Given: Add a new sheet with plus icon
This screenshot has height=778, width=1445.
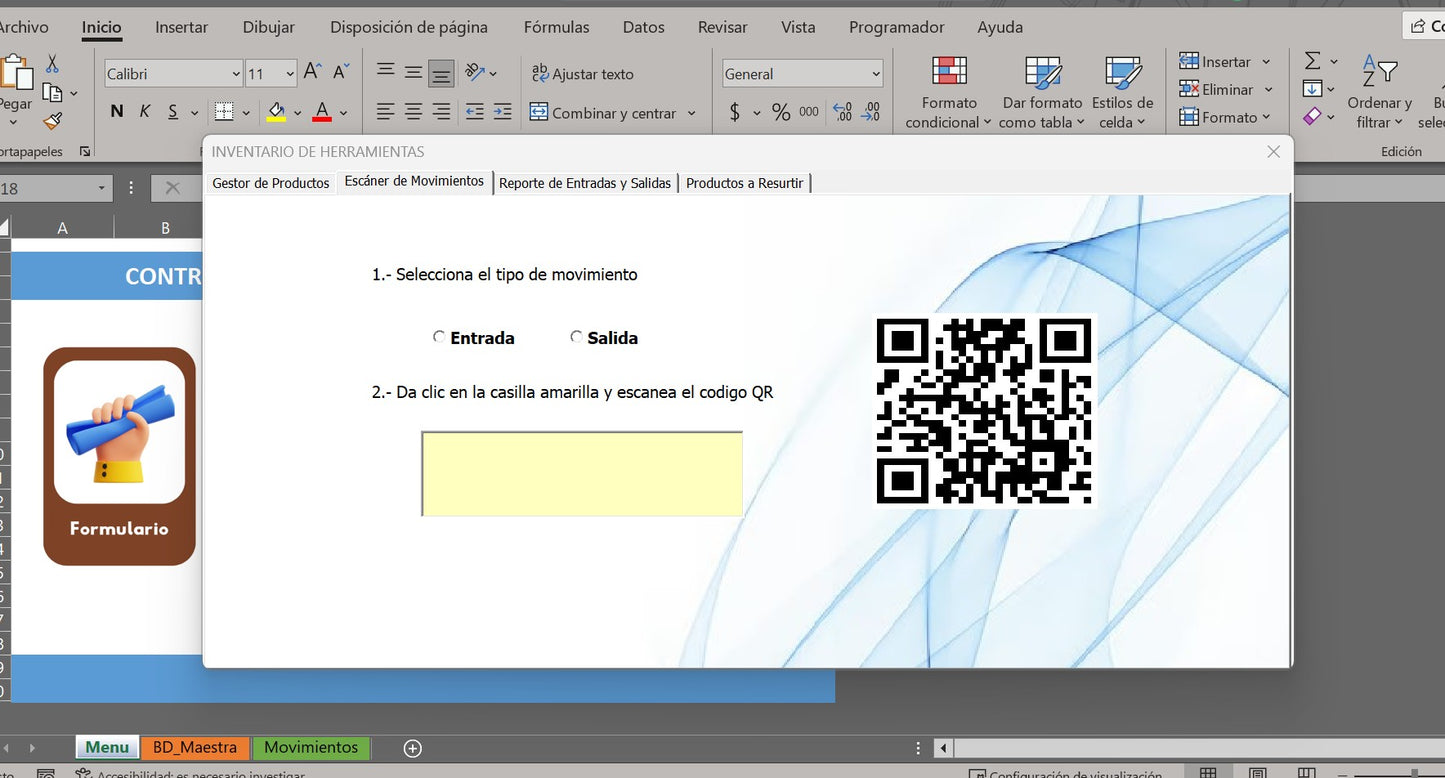Looking at the screenshot, I should pos(412,748).
